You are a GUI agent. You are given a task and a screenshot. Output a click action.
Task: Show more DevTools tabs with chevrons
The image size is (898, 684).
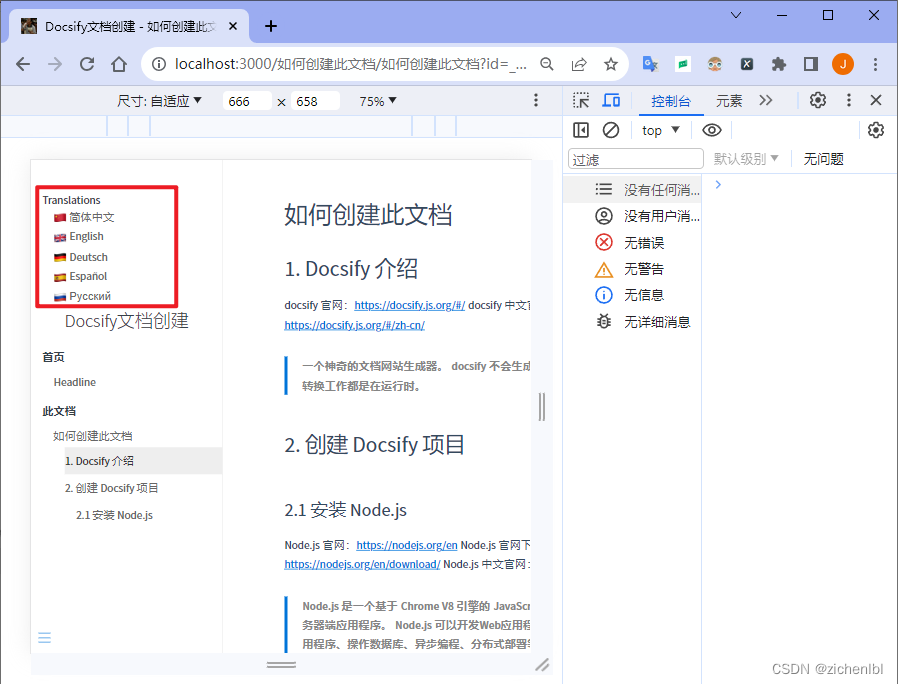[766, 100]
